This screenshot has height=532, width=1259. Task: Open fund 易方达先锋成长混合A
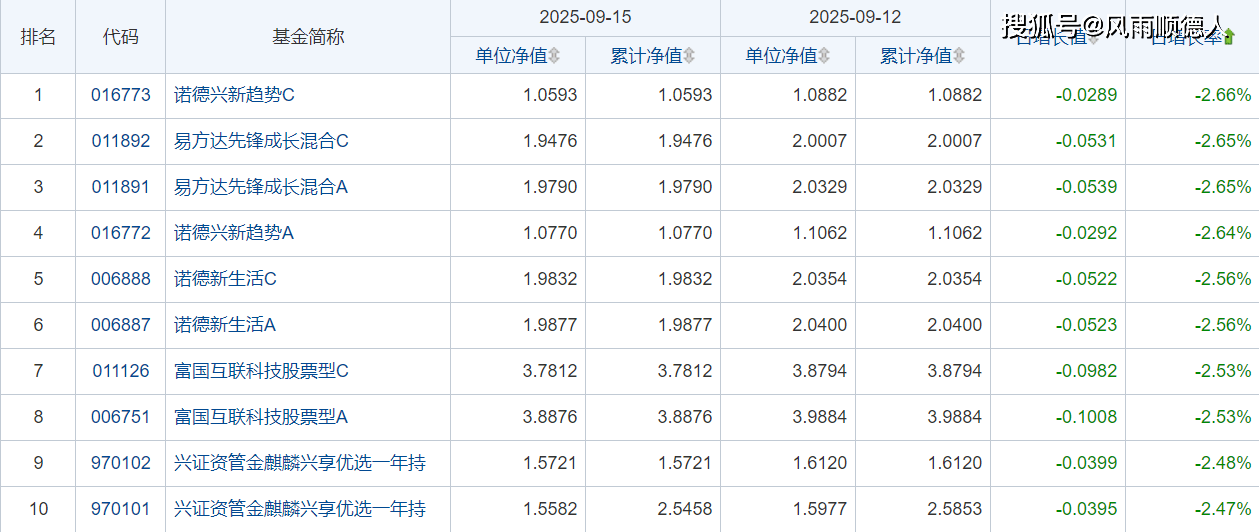pyautogui.click(x=261, y=187)
